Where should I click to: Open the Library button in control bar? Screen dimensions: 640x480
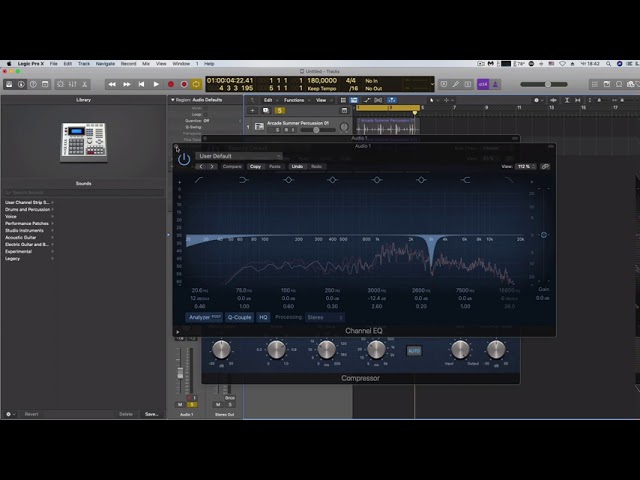click(x=9, y=84)
